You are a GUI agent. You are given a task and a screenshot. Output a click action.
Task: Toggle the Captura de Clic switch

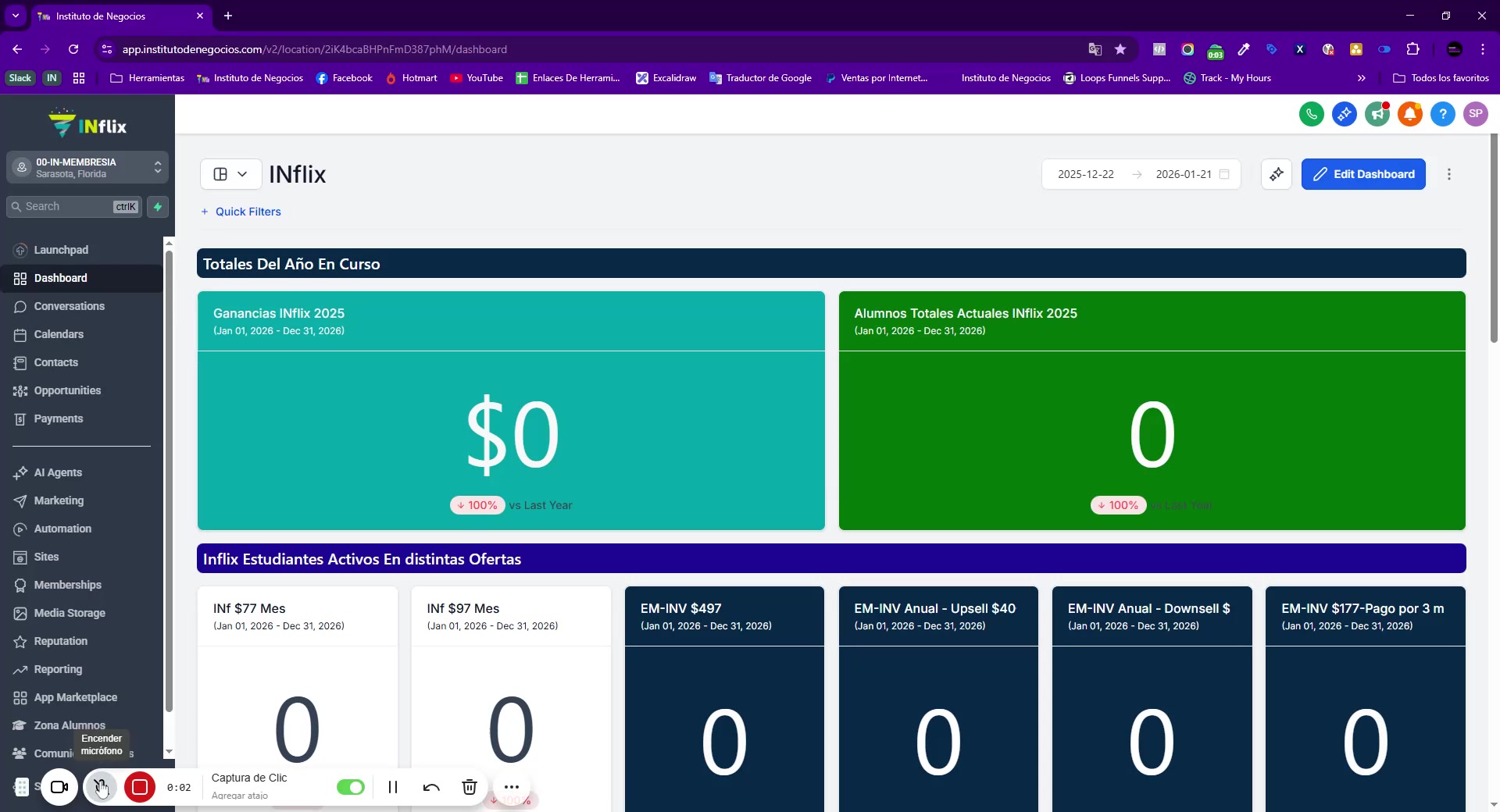[x=351, y=787]
